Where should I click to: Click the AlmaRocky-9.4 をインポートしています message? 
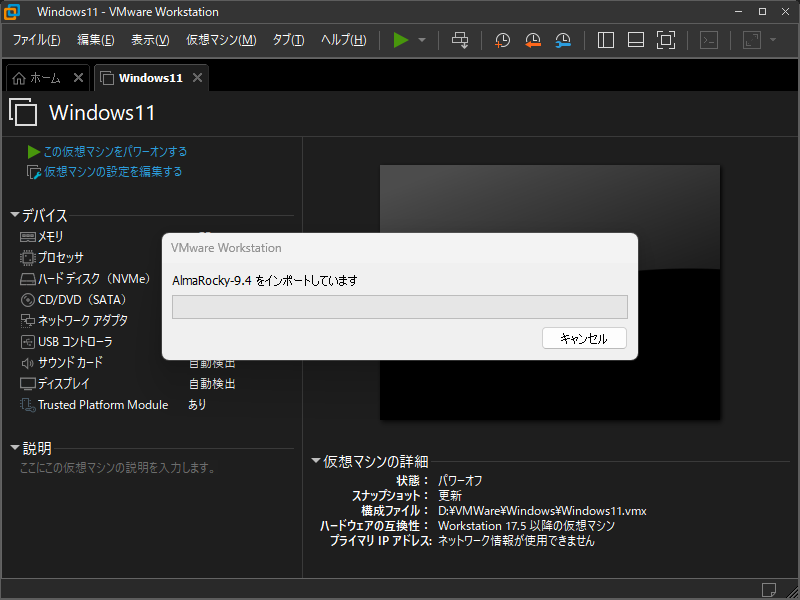pyautogui.click(x=265, y=280)
